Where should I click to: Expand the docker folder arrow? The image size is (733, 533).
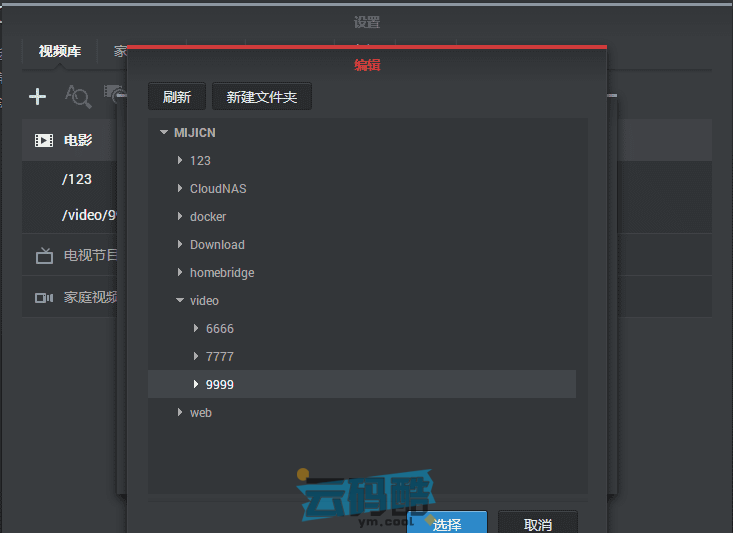180,216
